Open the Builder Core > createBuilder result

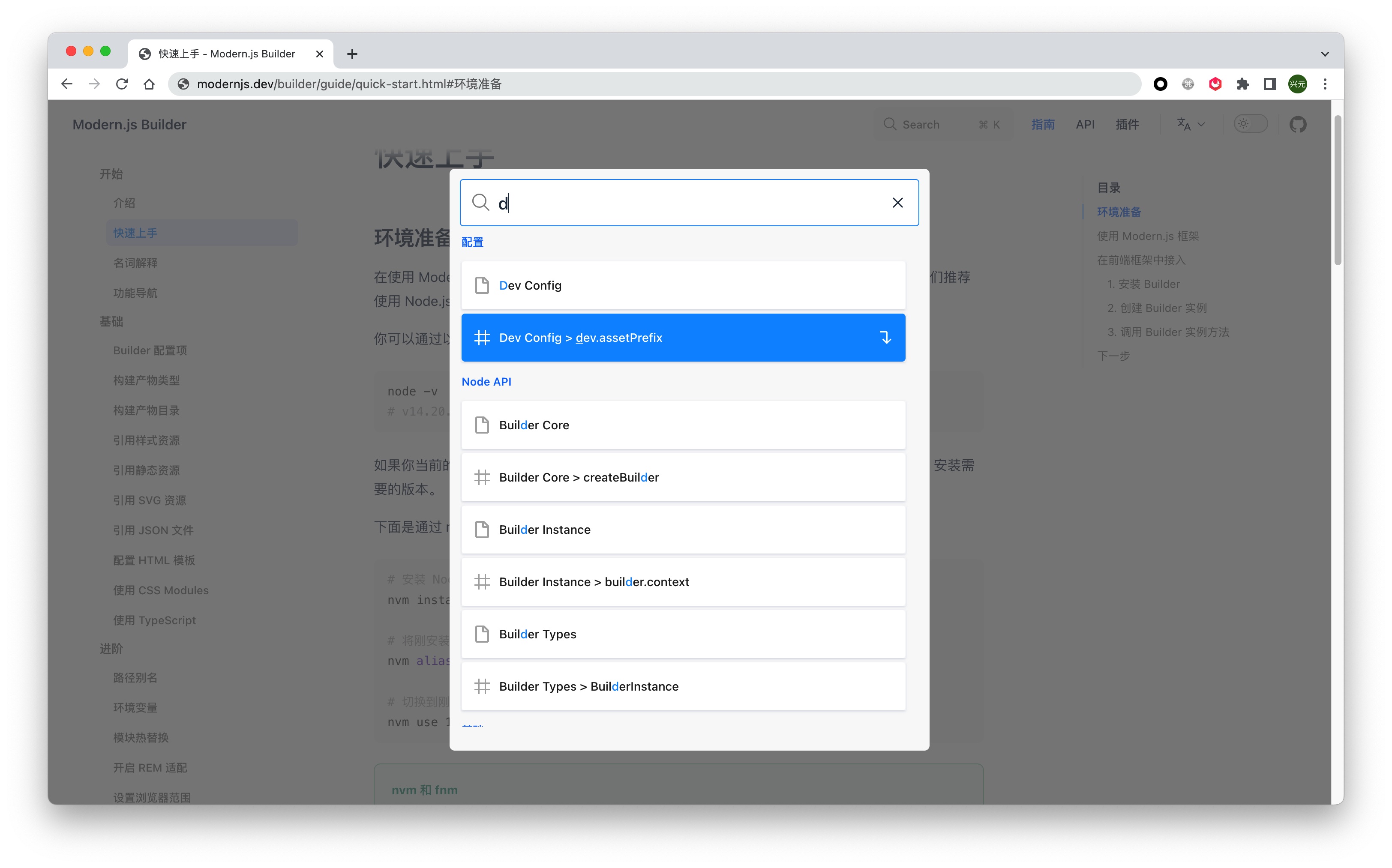pos(684,477)
